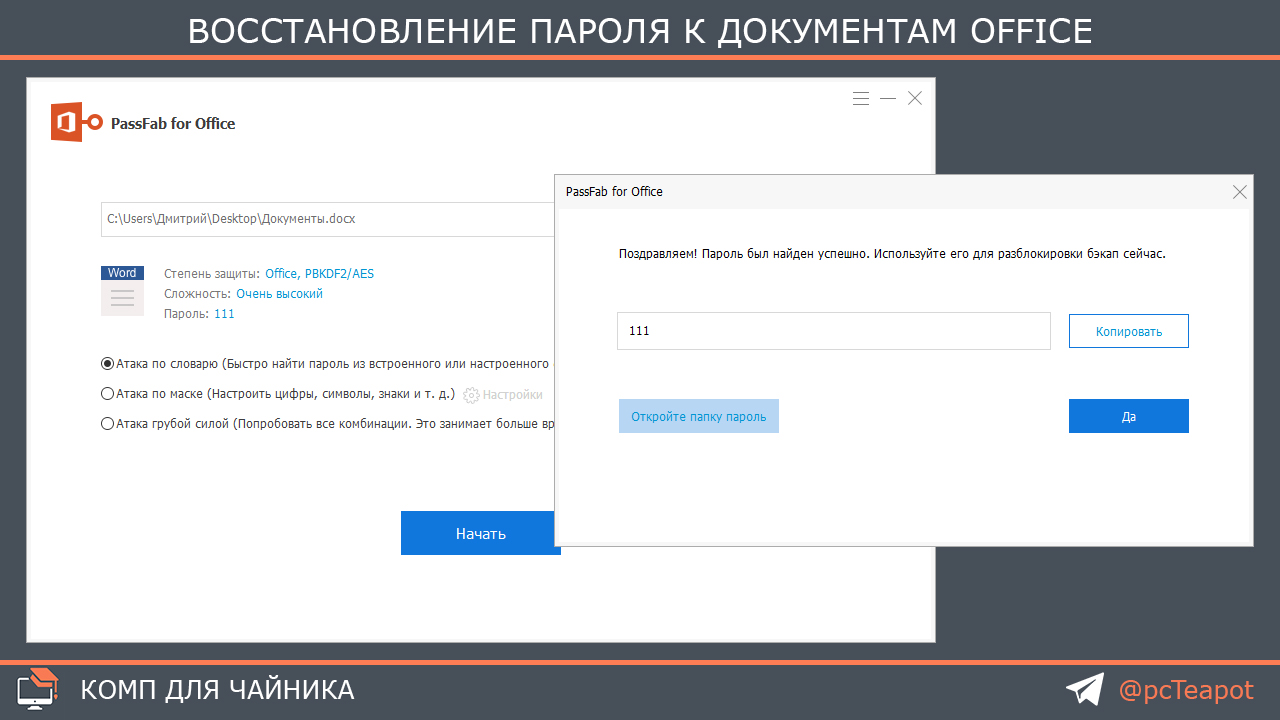
Task: Click the recovered password field showing 111
Action: (x=834, y=331)
